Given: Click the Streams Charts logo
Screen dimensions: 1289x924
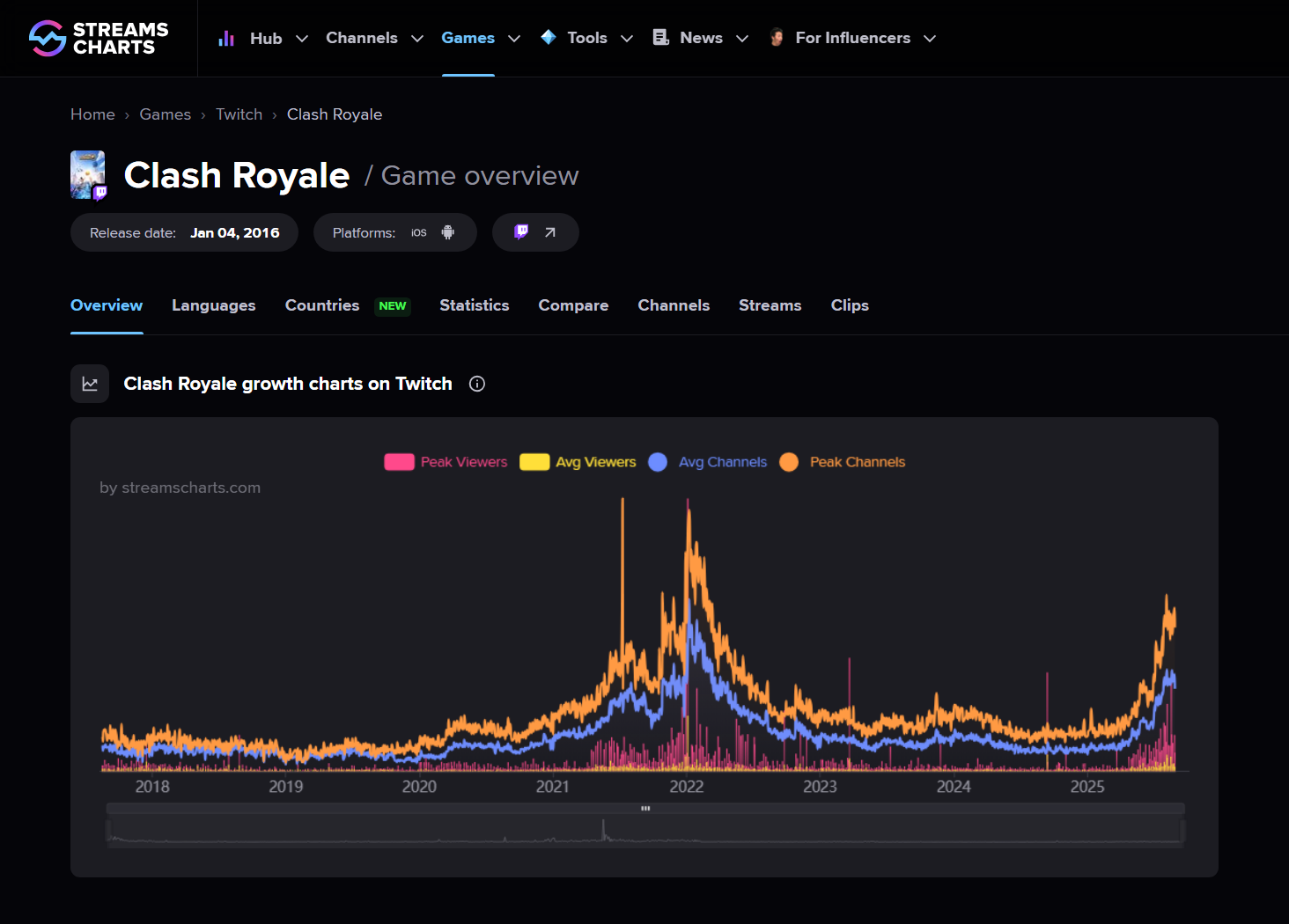Looking at the screenshot, I should pos(99,38).
